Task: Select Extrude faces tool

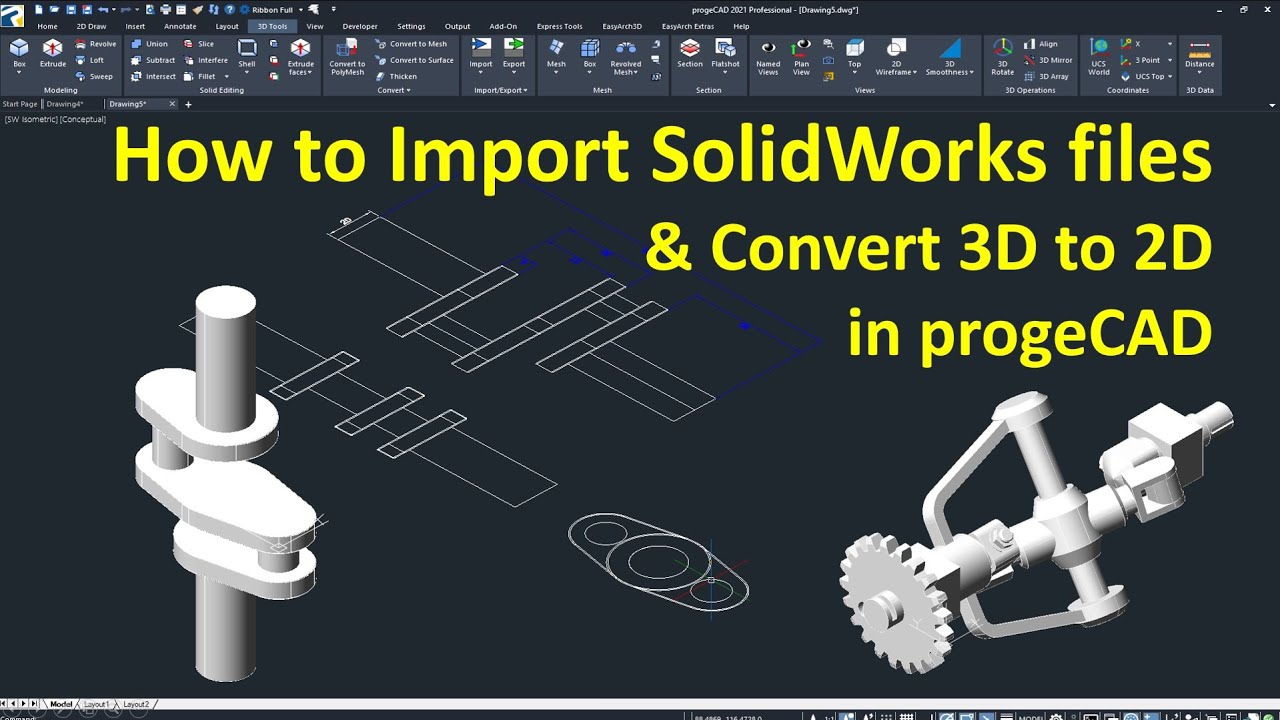Action: coord(301,58)
